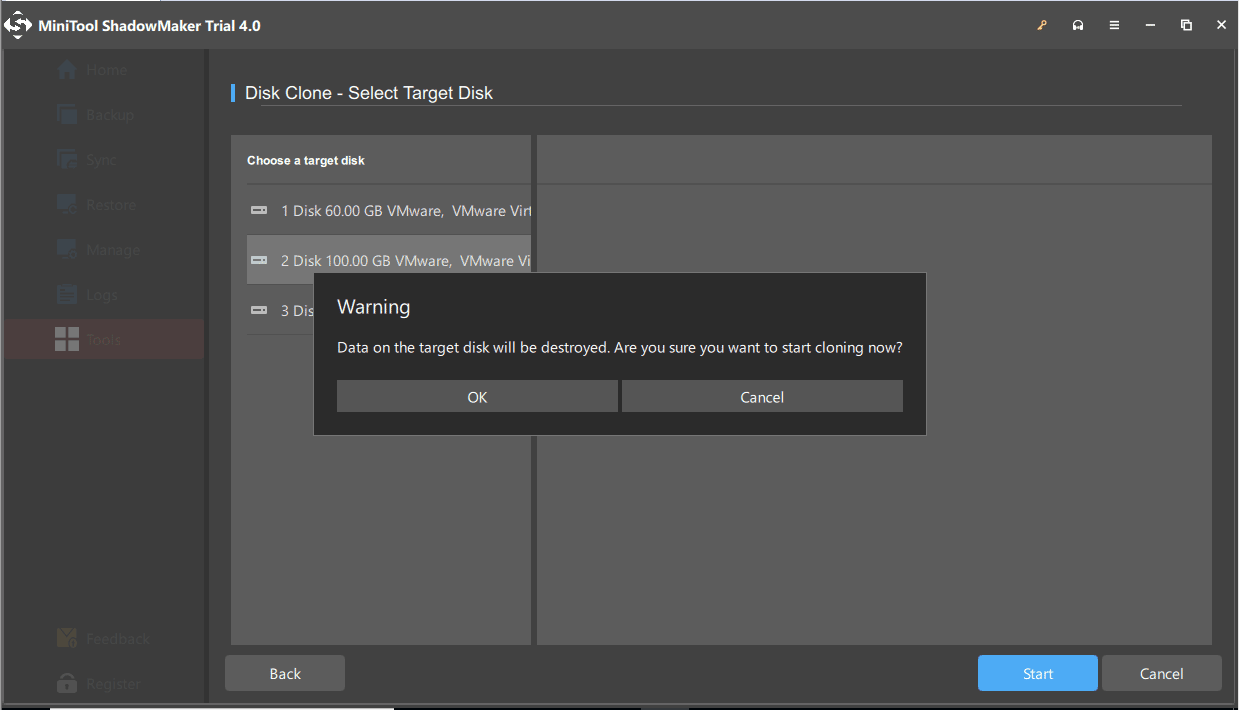Click the Feedback icon
The width and height of the screenshot is (1239, 710).
point(66,638)
